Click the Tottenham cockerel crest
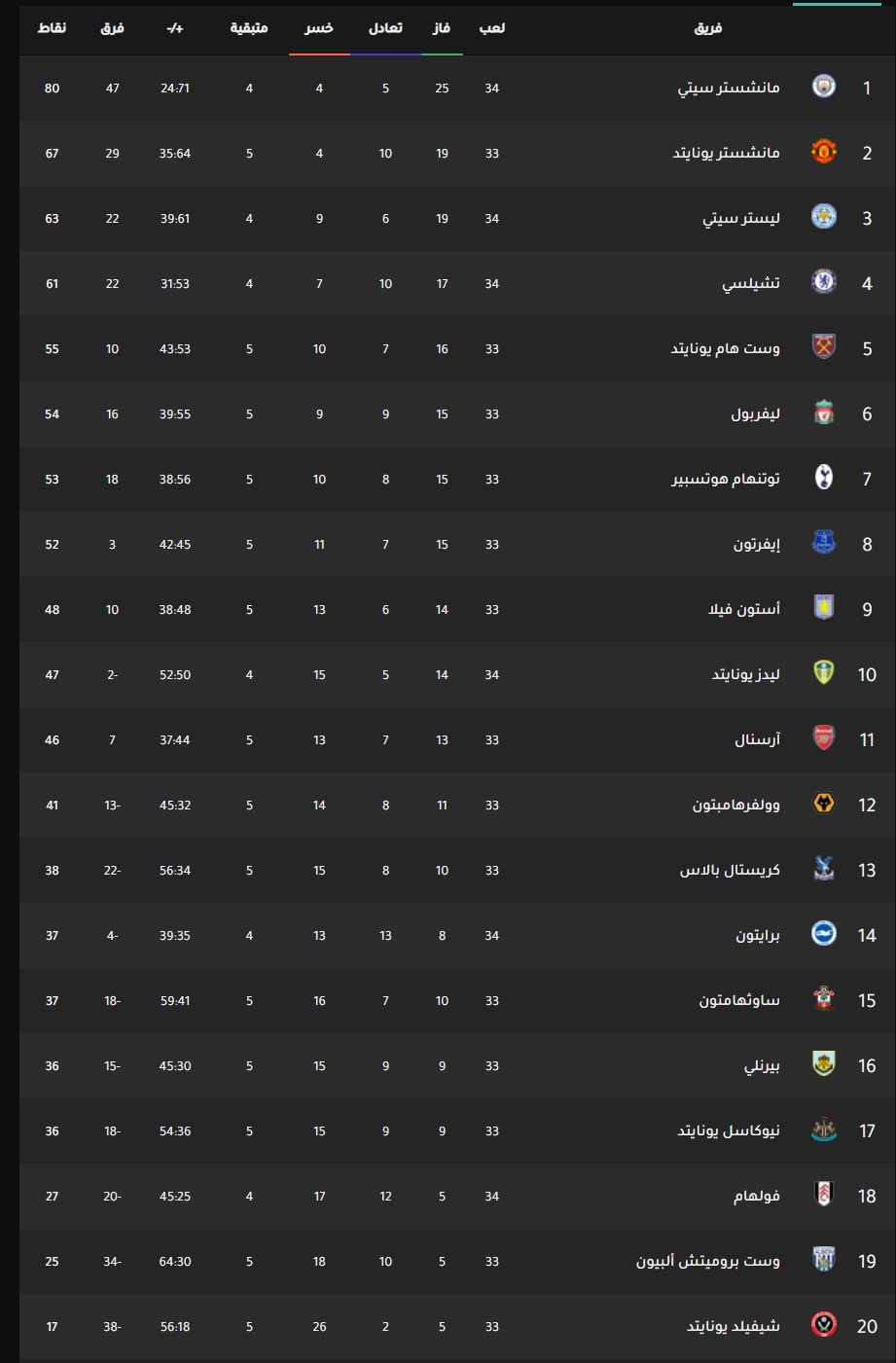This screenshot has width=896, height=1363. (824, 479)
